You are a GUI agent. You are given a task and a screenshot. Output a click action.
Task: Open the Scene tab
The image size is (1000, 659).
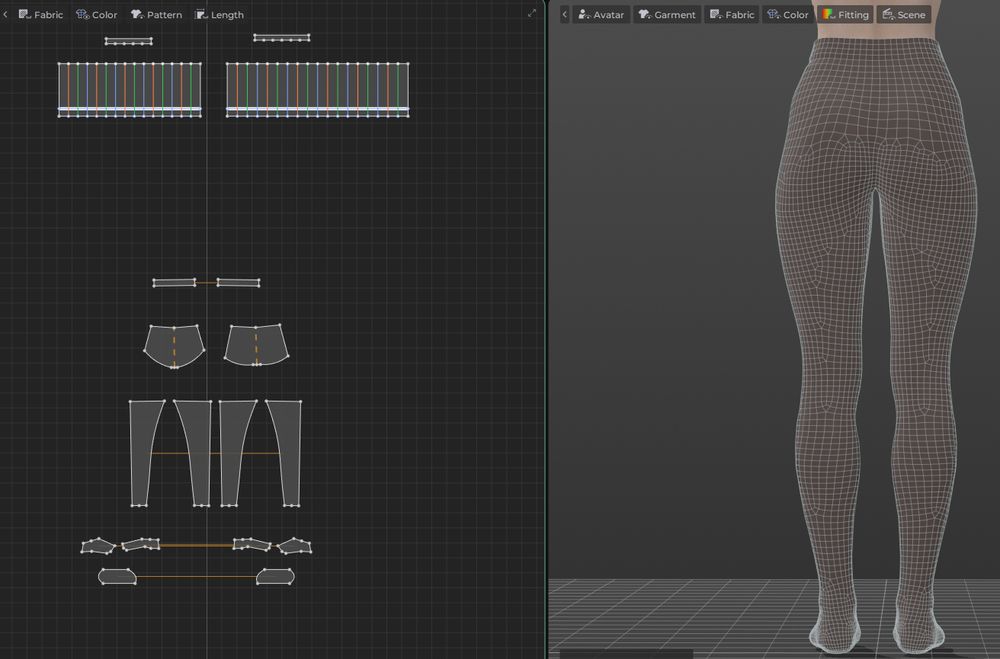pyautogui.click(x=904, y=14)
